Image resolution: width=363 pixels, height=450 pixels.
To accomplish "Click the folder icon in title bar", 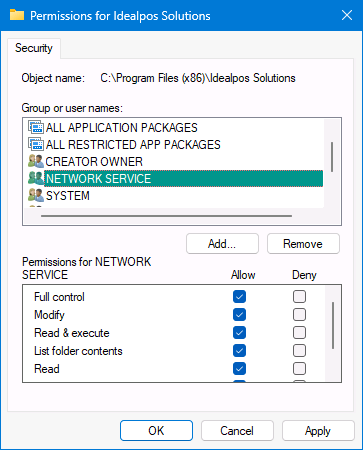I will [17, 15].
